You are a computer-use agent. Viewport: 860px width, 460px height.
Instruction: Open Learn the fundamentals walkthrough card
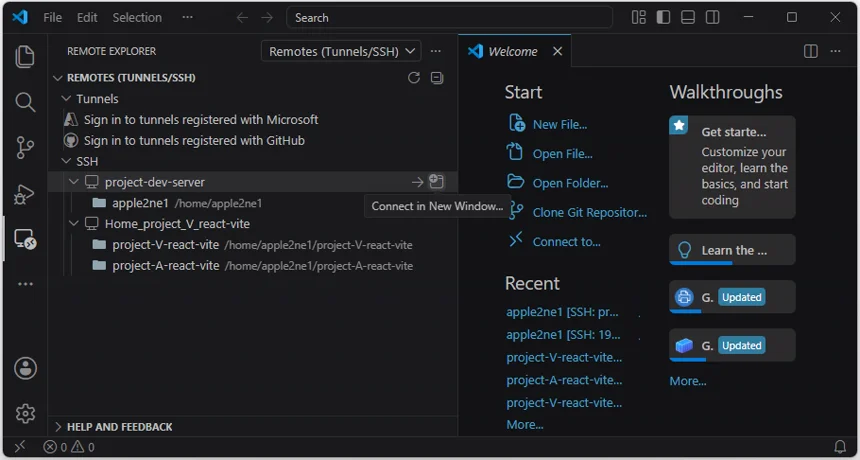pyautogui.click(x=732, y=250)
